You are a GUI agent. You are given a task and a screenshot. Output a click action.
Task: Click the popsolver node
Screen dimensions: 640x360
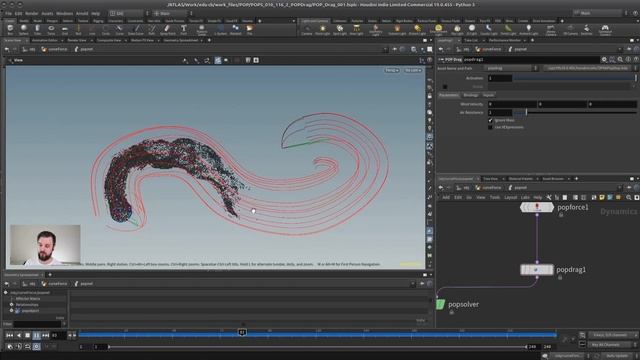[x=440, y=304]
